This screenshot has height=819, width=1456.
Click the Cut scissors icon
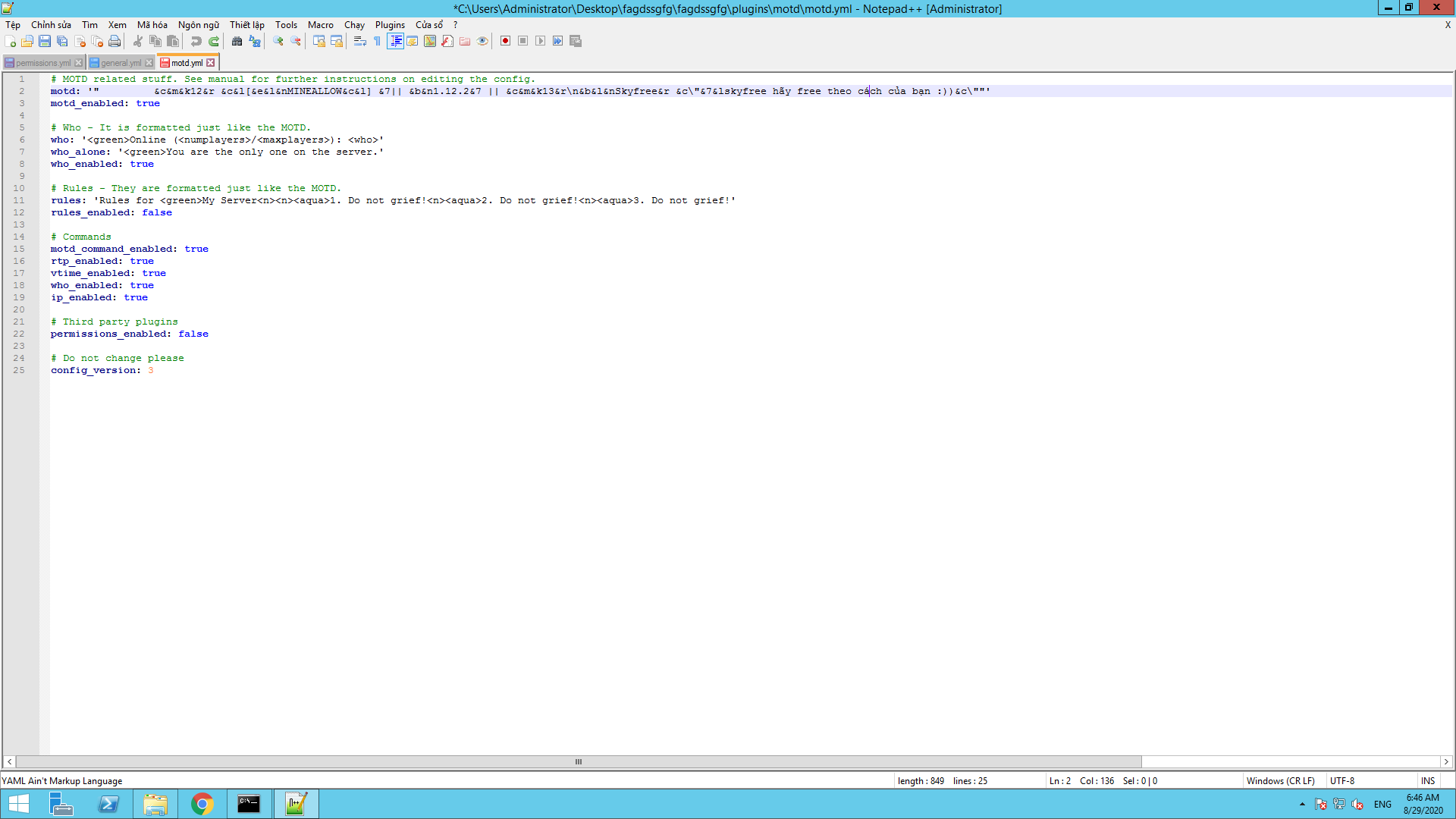(x=138, y=41)
